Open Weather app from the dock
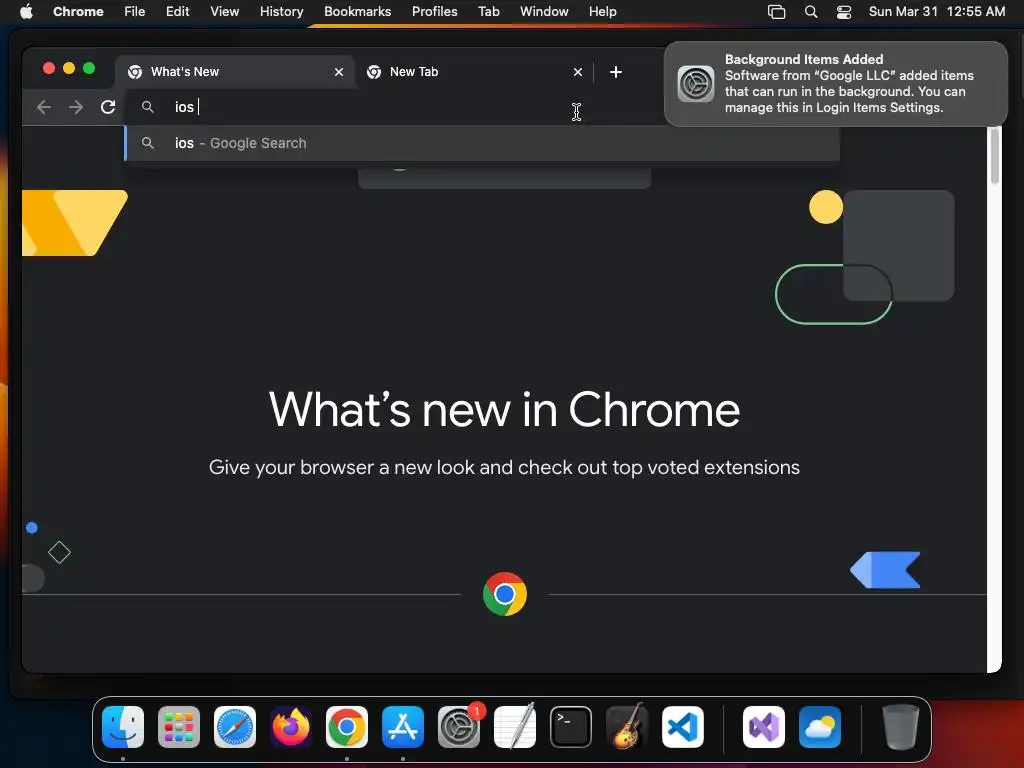1024x768 pixels. pos(820,726)
